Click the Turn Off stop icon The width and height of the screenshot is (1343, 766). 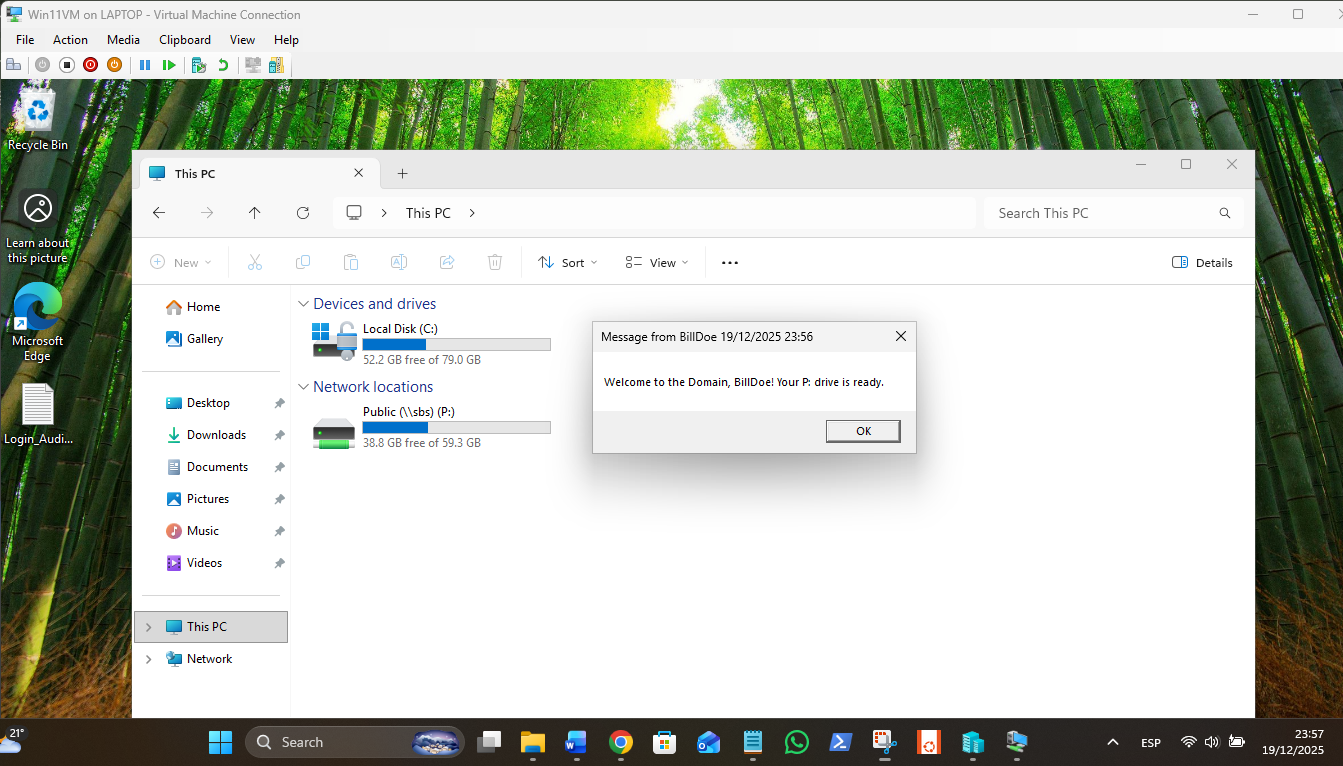67,65
